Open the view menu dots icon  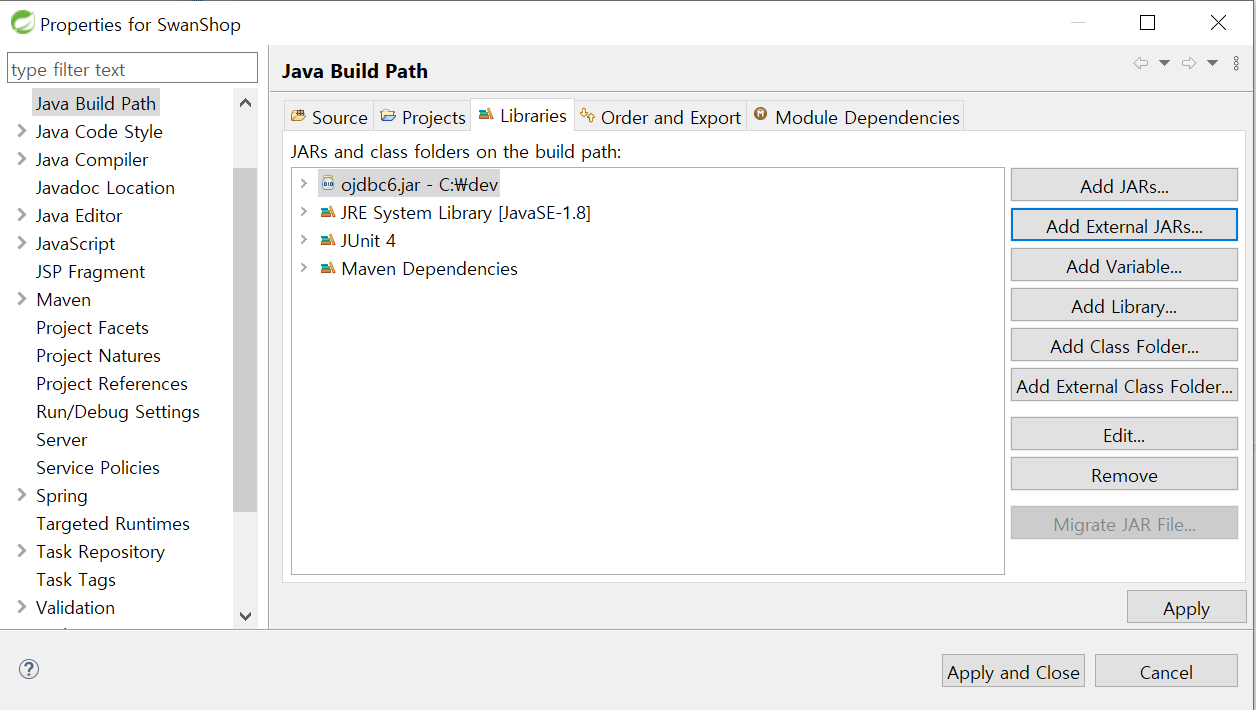(1236, 63)
